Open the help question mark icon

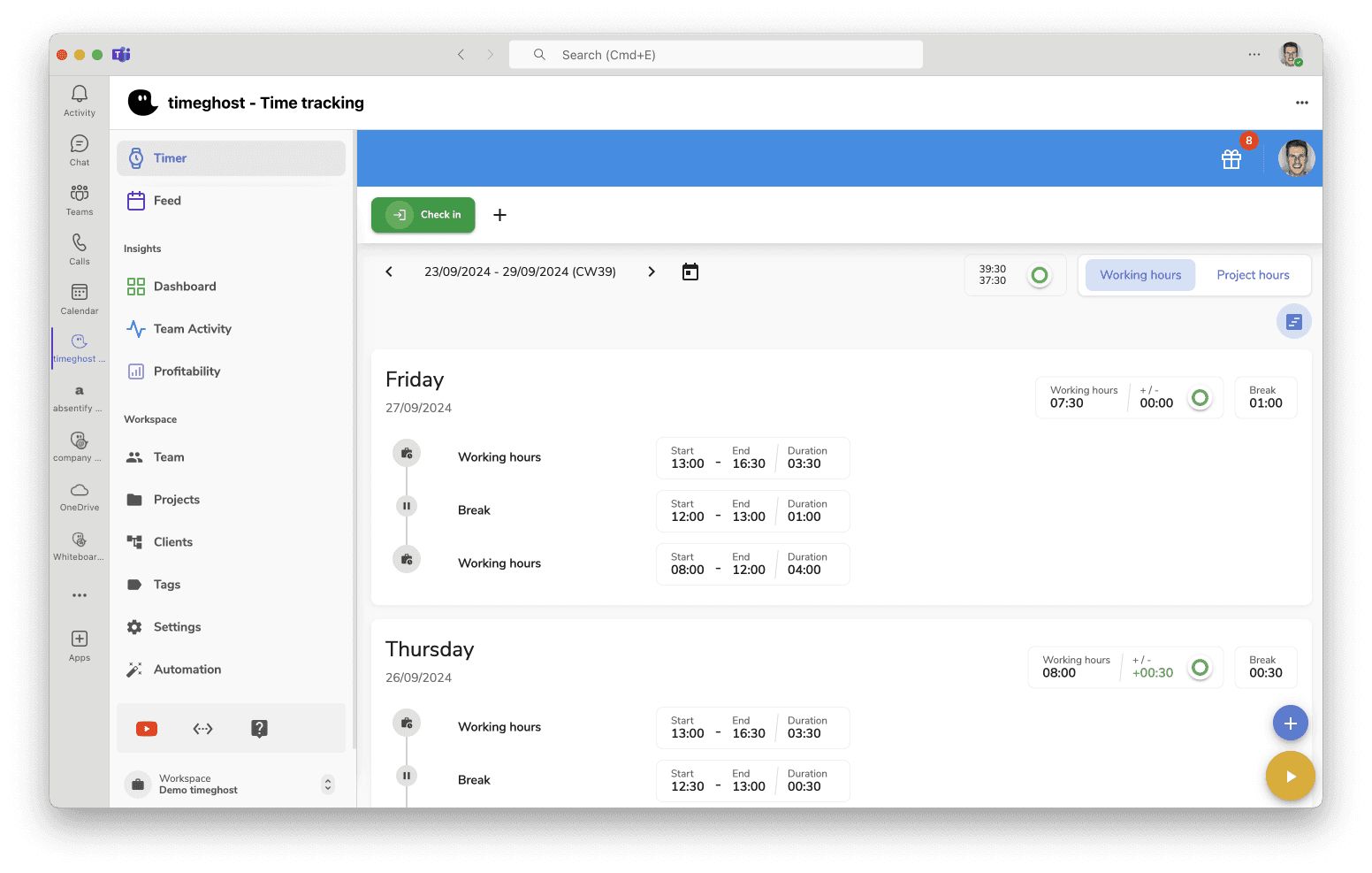click(x=259, y=728)
